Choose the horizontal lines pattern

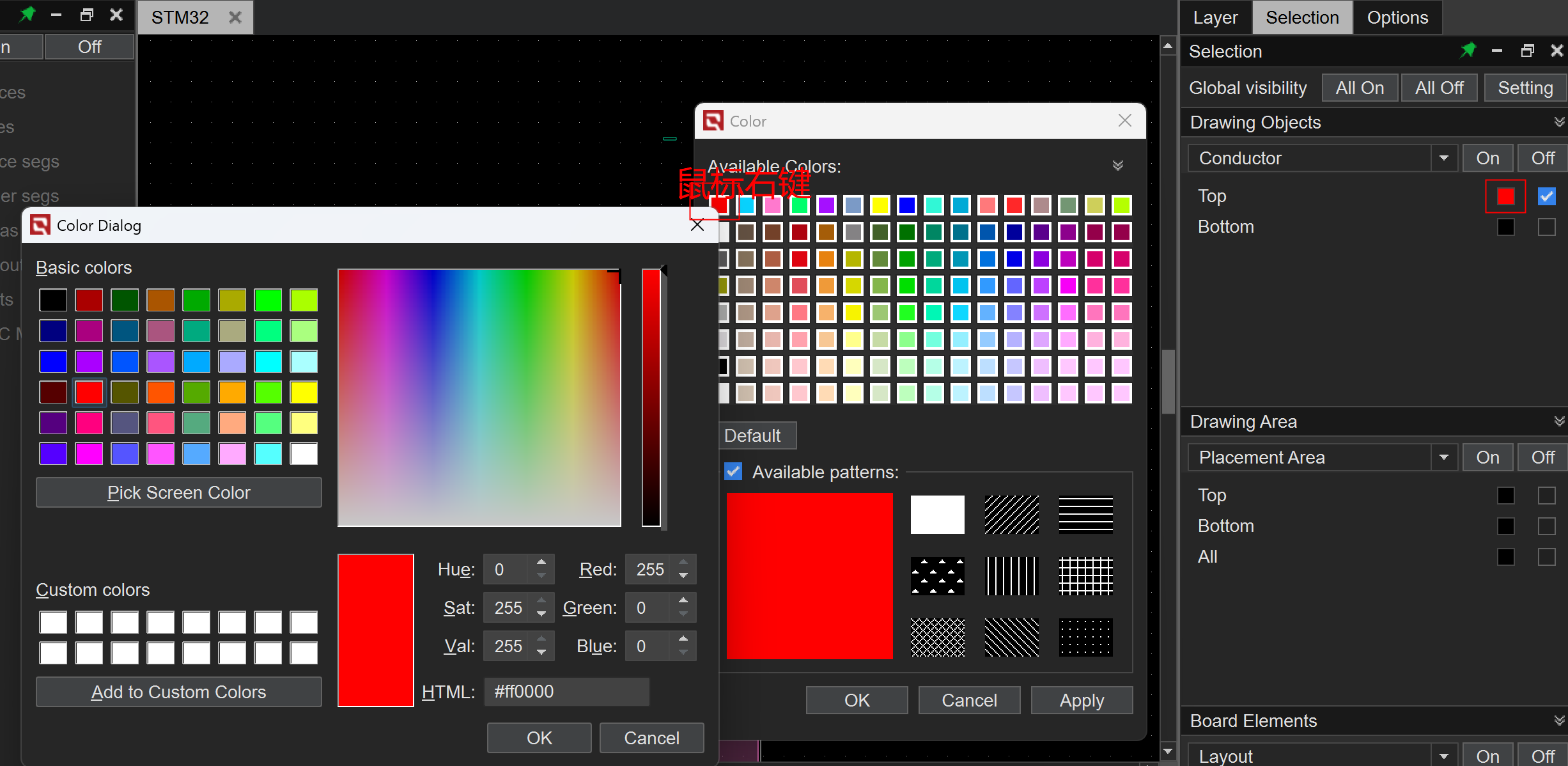point(1085,515)
